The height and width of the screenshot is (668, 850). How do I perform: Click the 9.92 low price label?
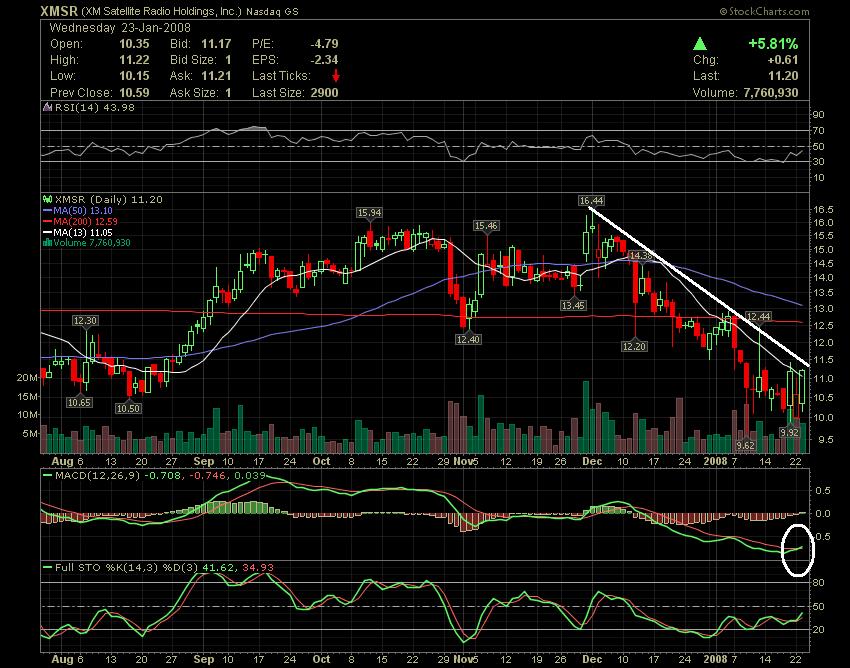tap(789, 432)
